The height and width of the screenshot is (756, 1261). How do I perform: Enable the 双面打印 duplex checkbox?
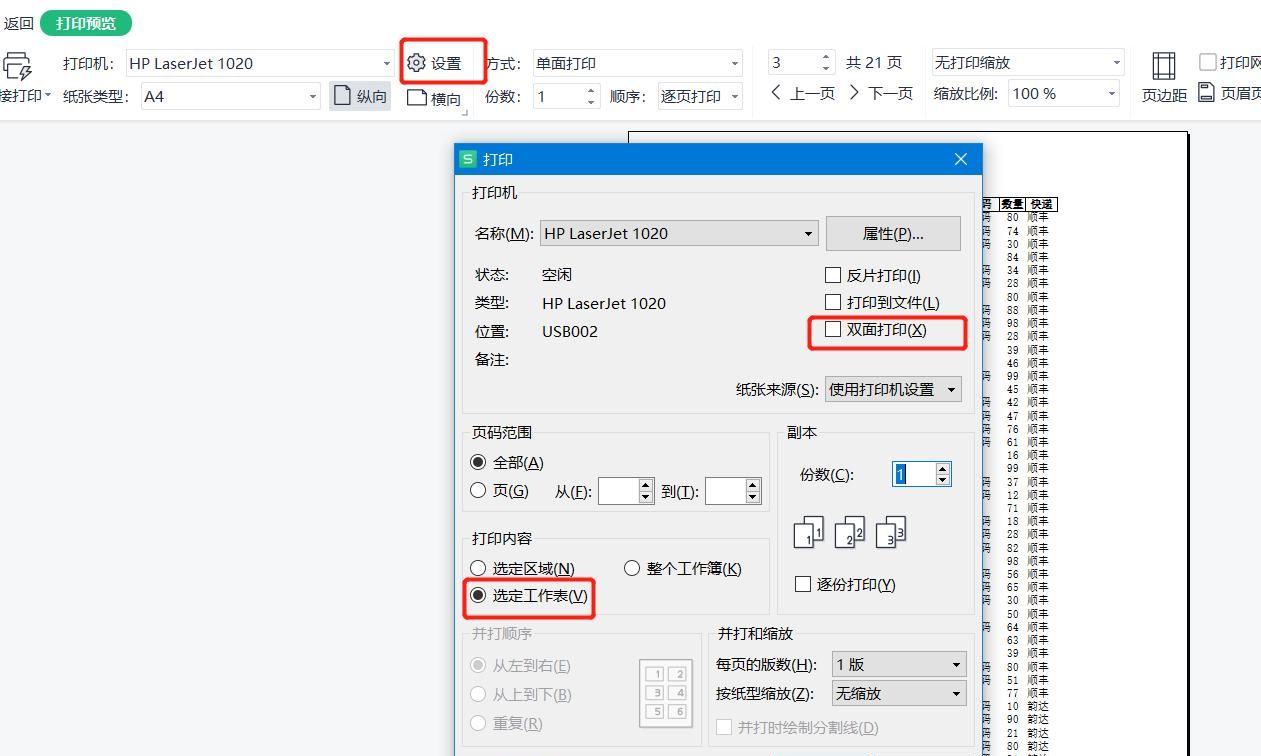(x=833, y=329)
